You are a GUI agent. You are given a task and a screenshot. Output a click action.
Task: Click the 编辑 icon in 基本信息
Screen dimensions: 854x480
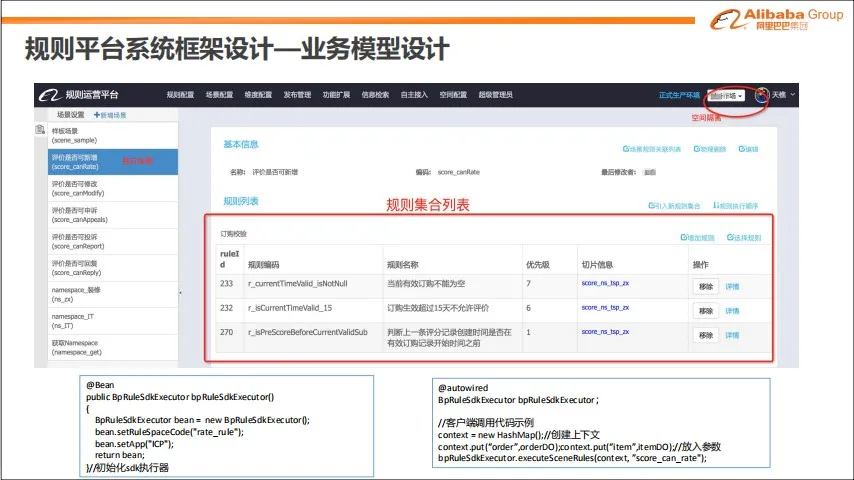(x=742, y=149)
